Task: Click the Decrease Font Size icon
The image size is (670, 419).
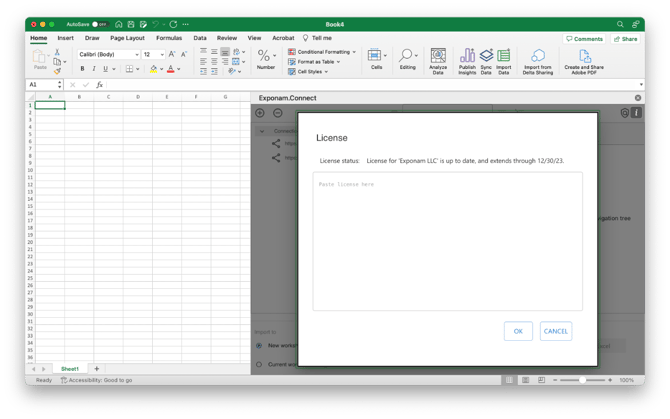Action: pyautogui.click(x=184, y=54)
